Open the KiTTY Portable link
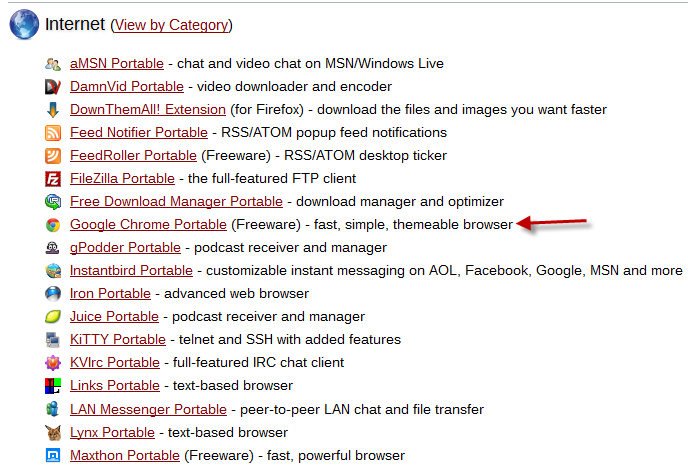This screenshot has width=688, height=465. point(118,340)
